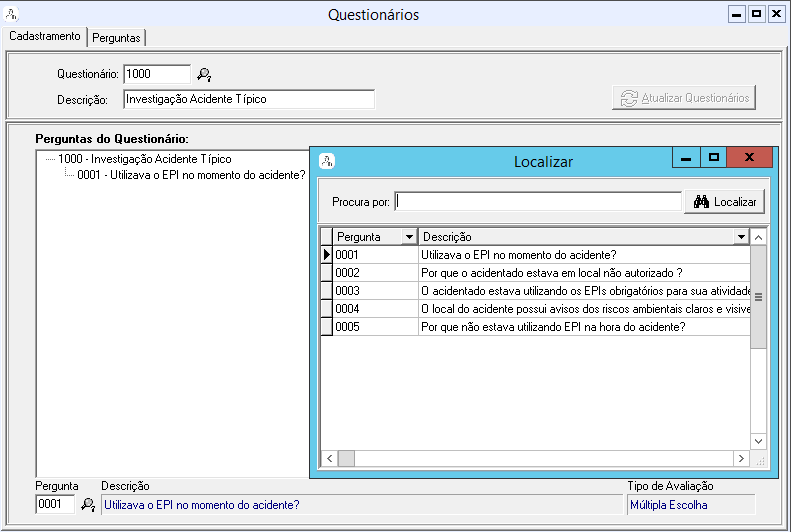Click the Questionários window app icon
791x532 pixels.
(x=11, y=14)
